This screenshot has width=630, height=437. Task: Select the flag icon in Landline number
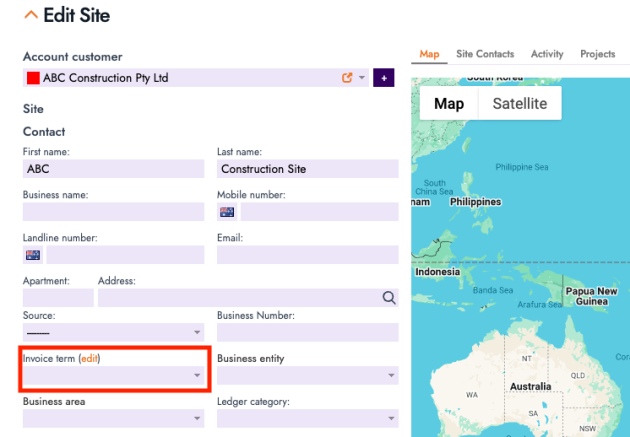coord(33,255)
